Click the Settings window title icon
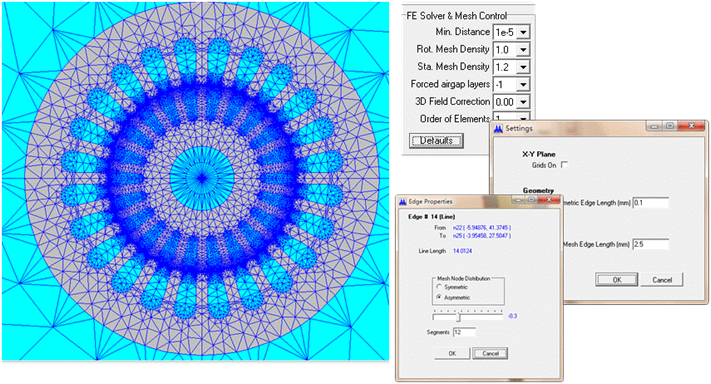The height and width of the screenshot is (384, 711). pyautogui.click(x=498, y=129)
